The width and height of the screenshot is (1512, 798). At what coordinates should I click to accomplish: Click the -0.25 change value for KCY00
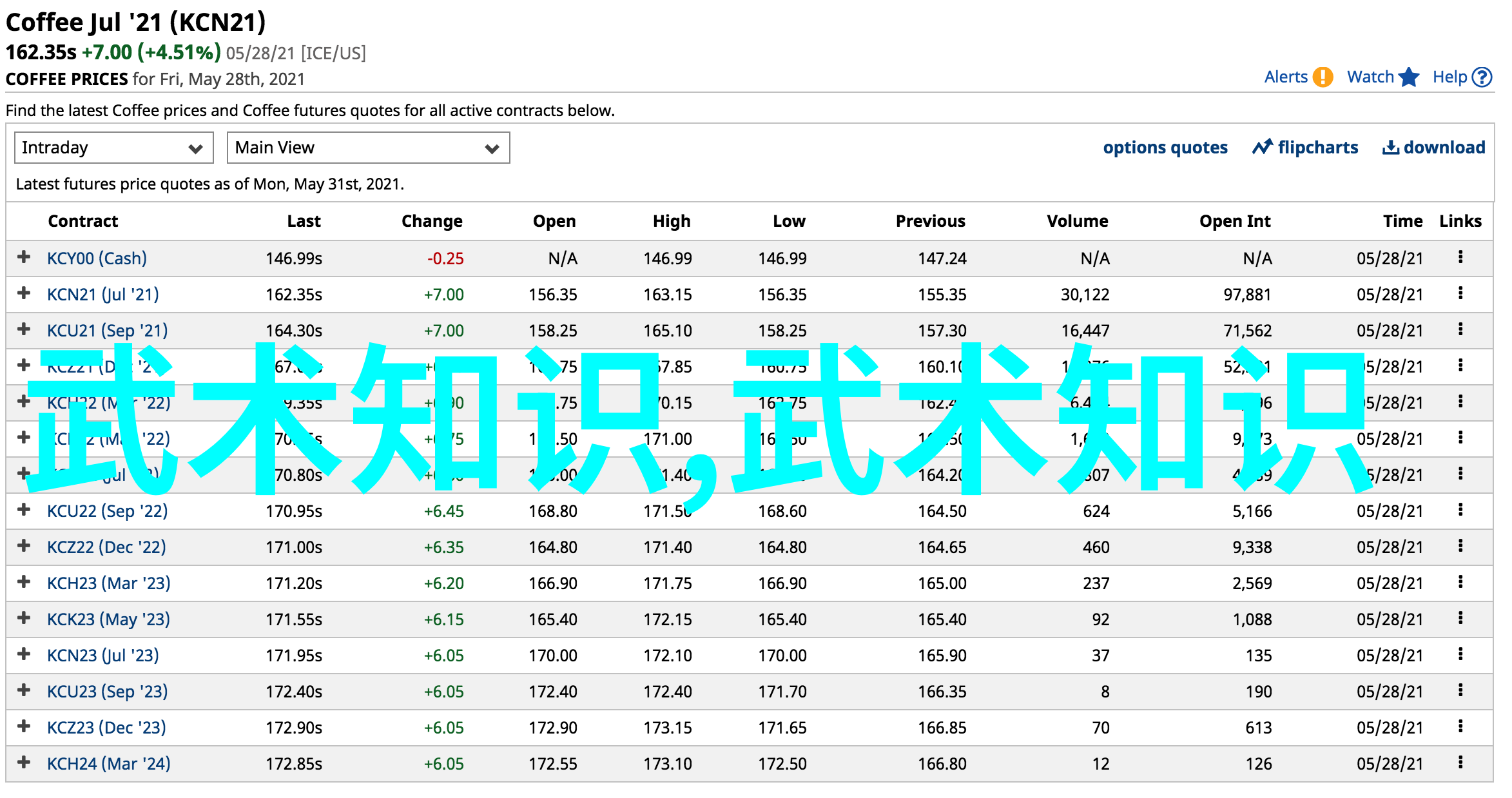point(445,258)
